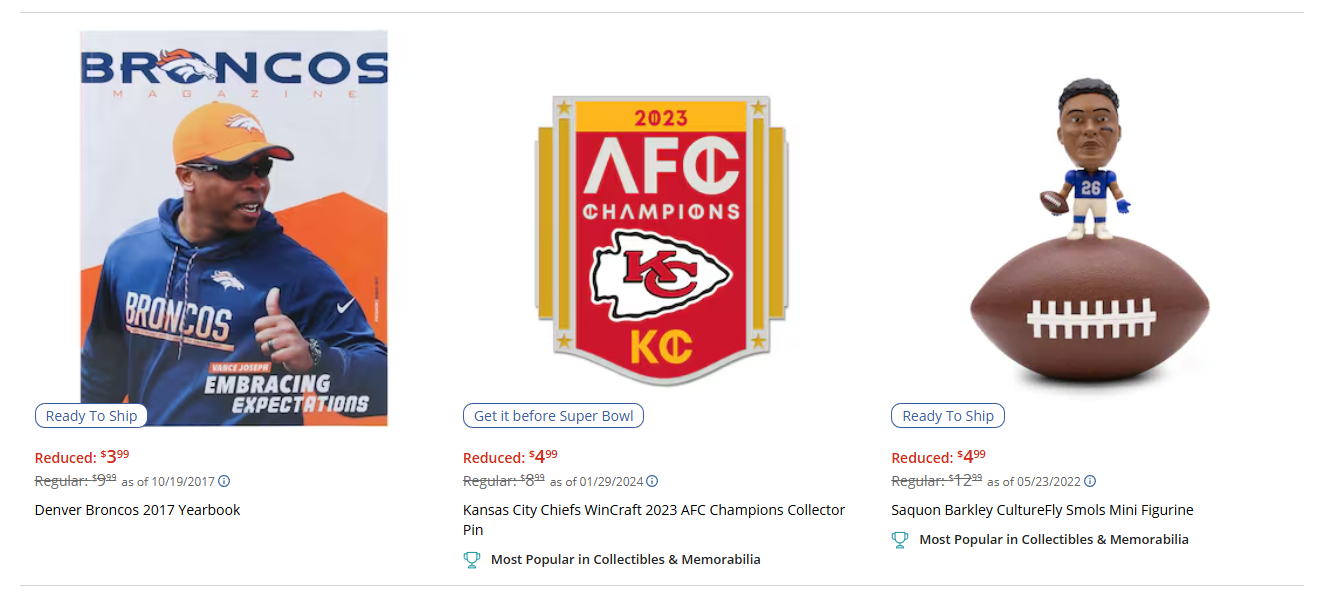Select the trophy emblem in the middle product card

pyautogui.click(x=471, y=559)
